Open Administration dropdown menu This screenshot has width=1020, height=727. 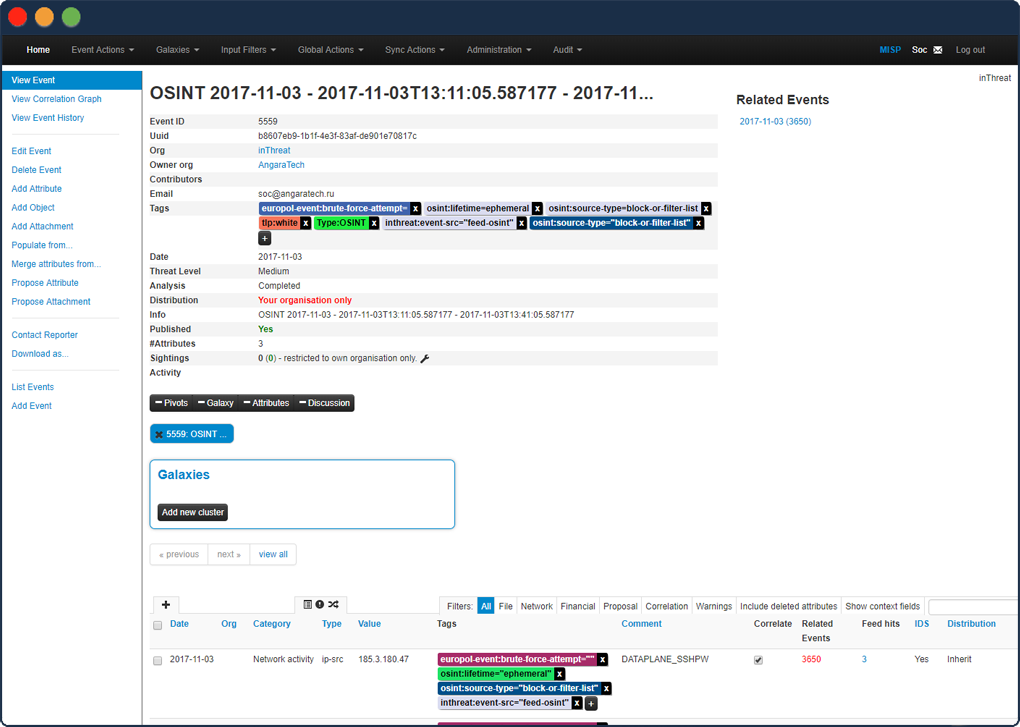[x=499, y=50]
